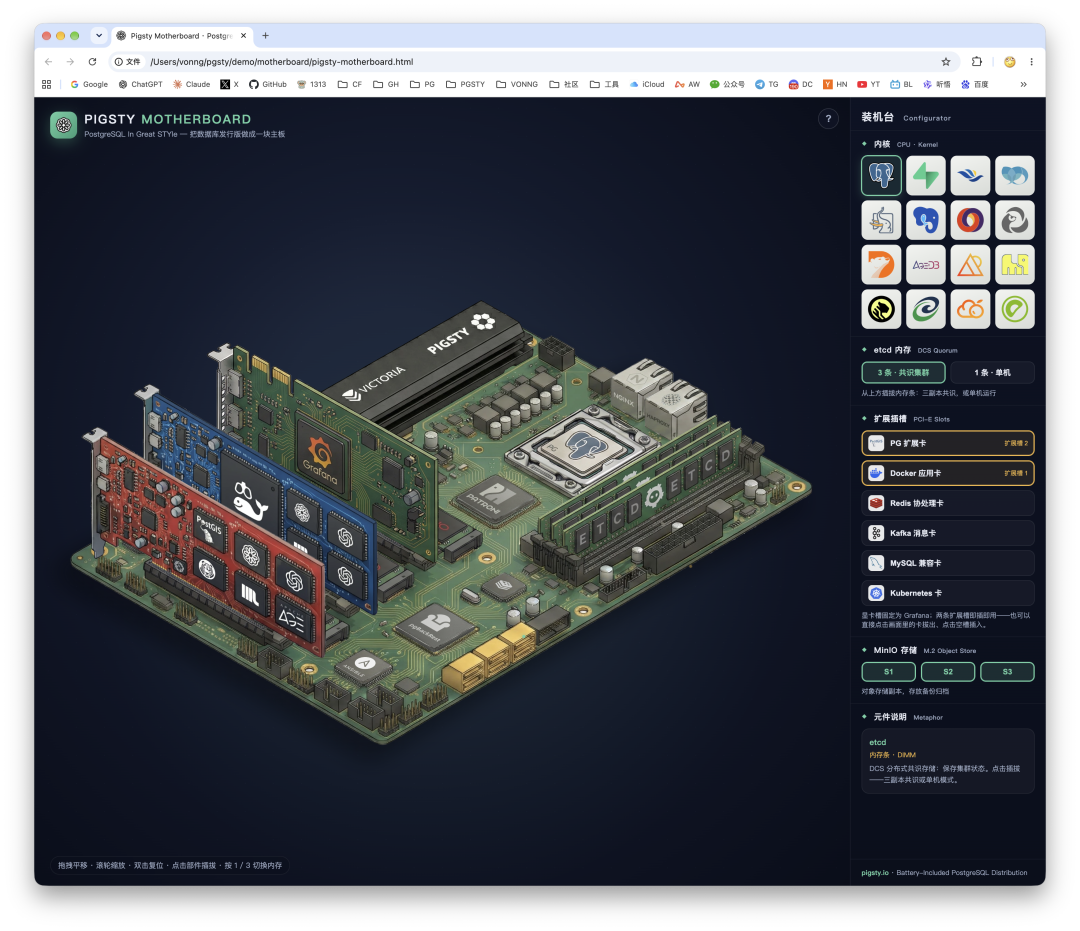
Task: Toggle the S3 MinIO storage slot
Action: click(1007, 671)
